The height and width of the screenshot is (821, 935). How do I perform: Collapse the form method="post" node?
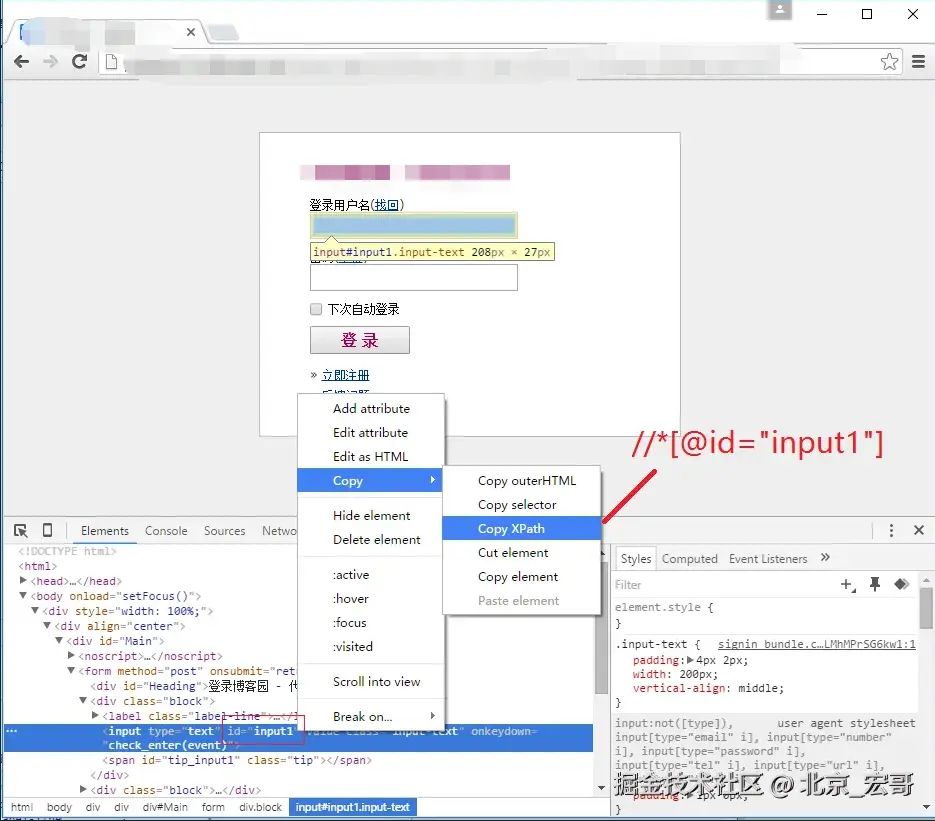pos(72,671)
